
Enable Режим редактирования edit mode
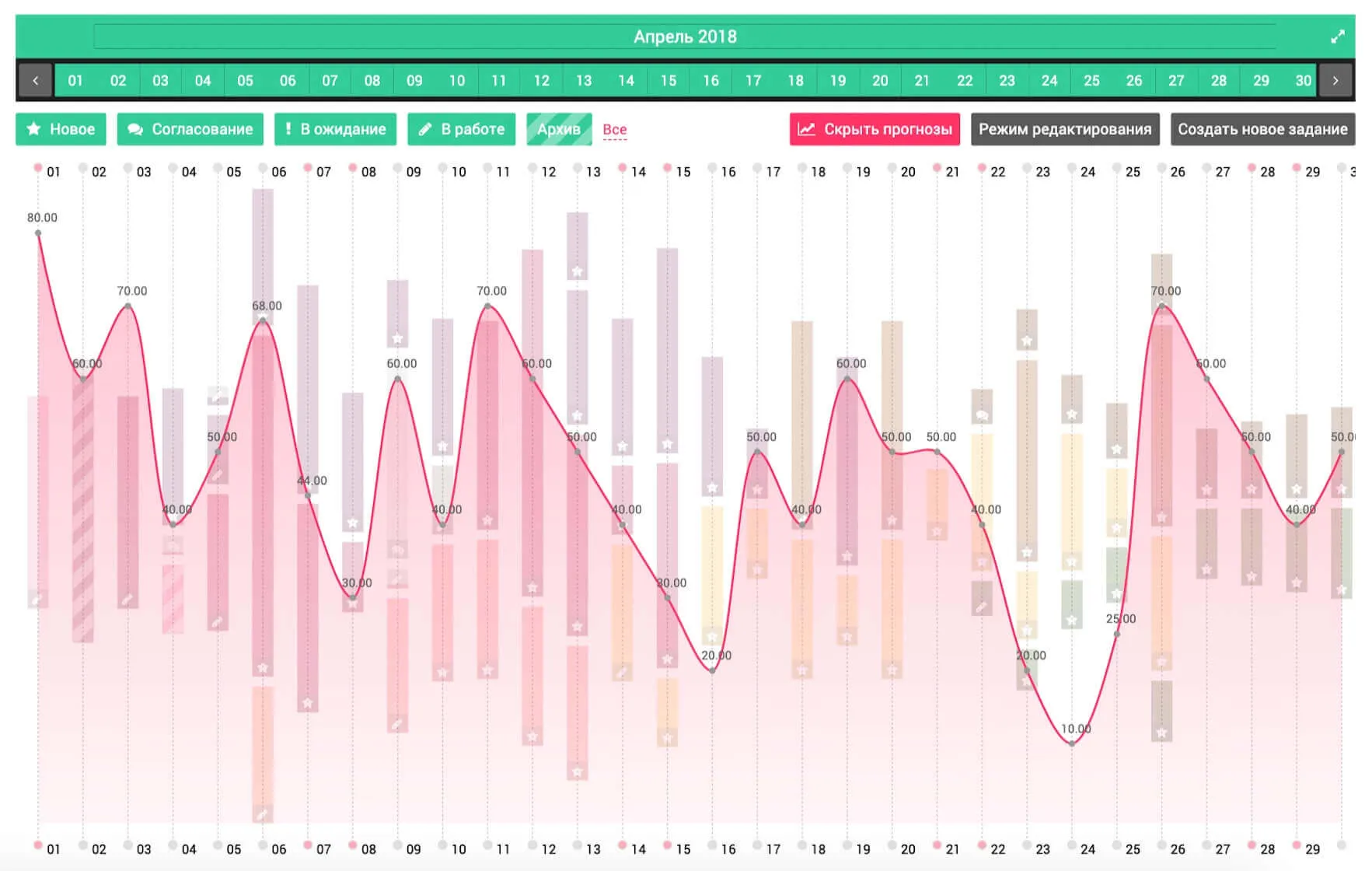pyautogui.click(x=1064, y=129)
